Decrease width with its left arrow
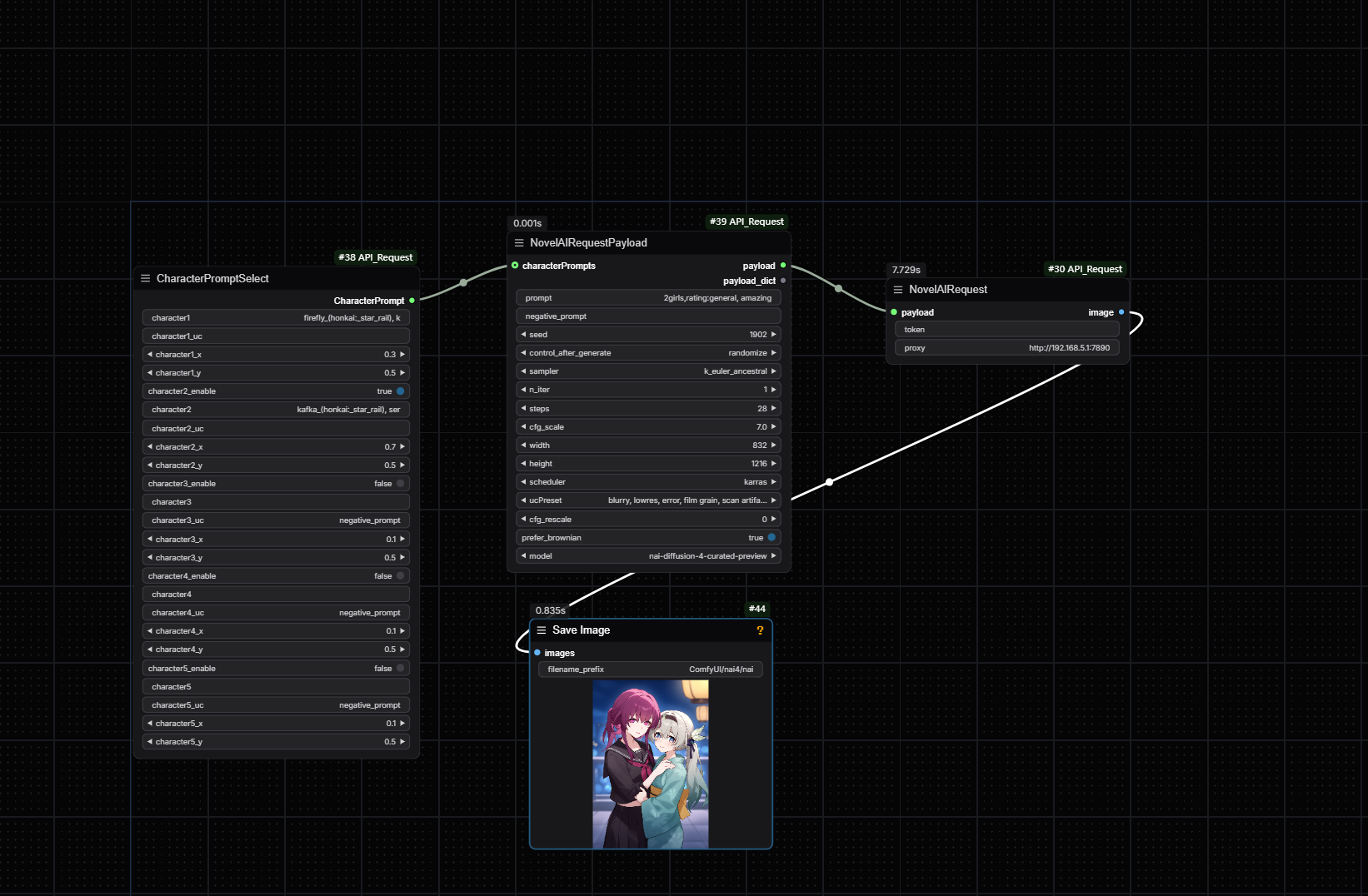Viewport: 1368px width, 896px height. click(x=523, y=446)
